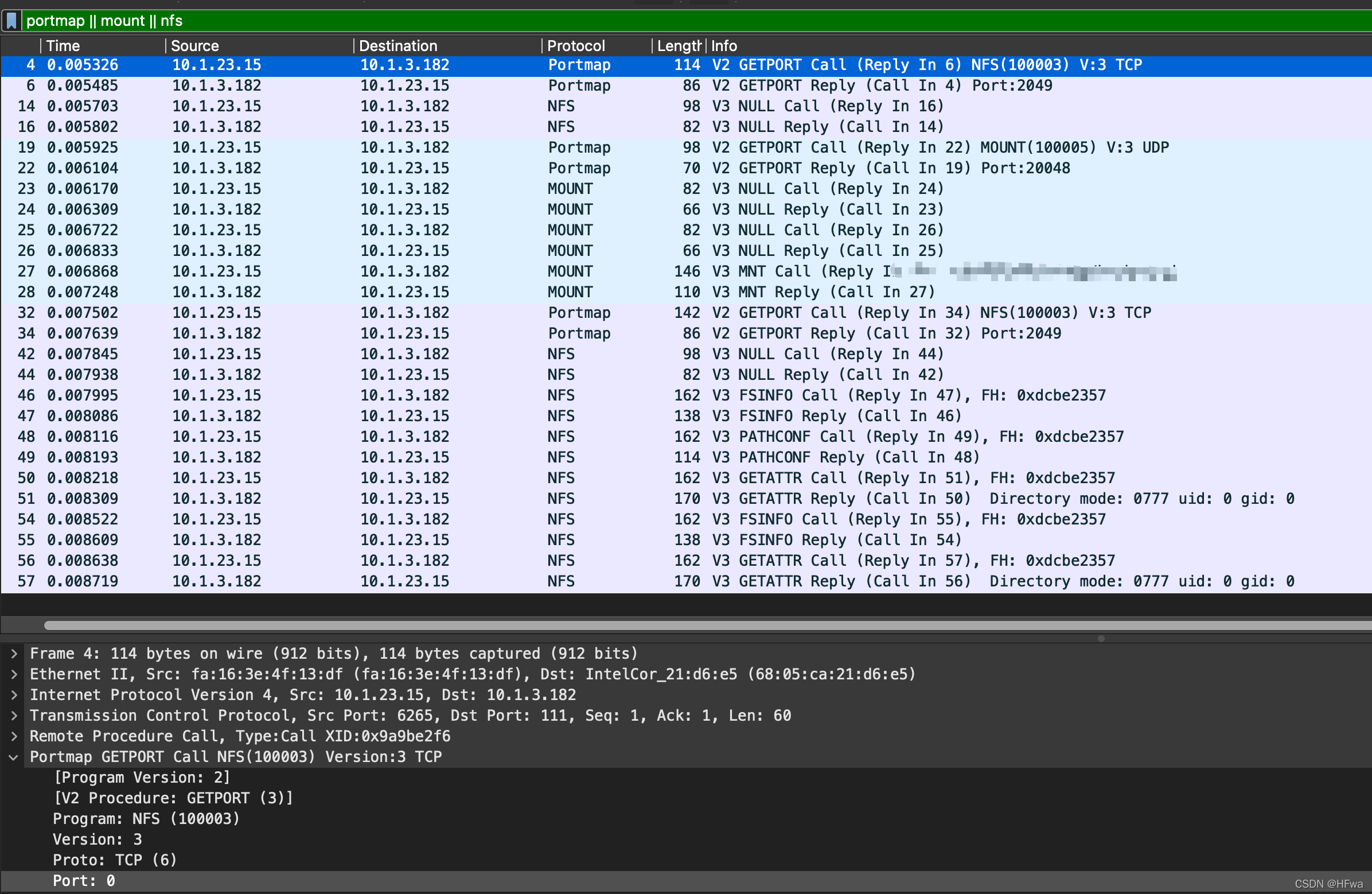
Task: Sort by Source column header
Action: click(195, 45)
